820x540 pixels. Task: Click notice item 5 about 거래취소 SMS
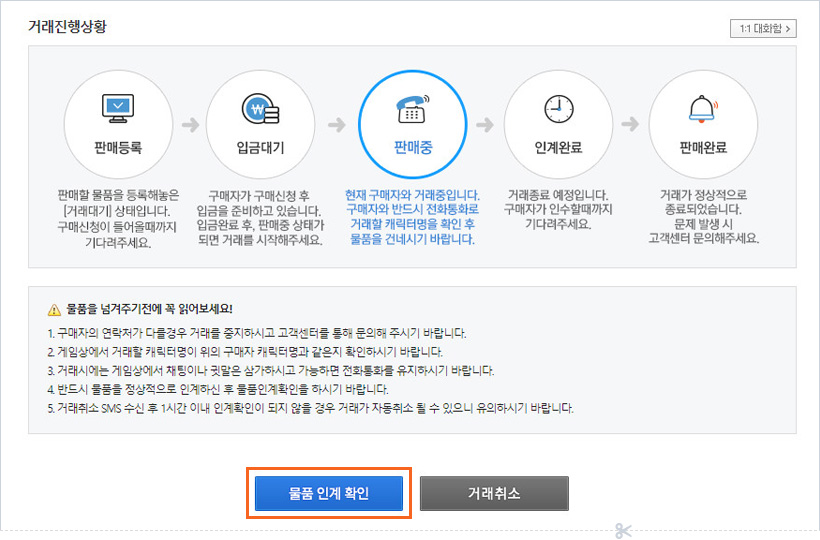coord(310,408)
